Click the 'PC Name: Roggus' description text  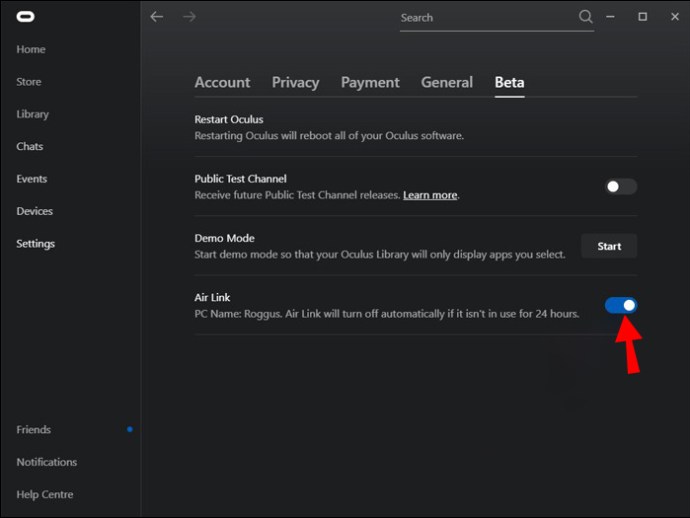(387, 314)
